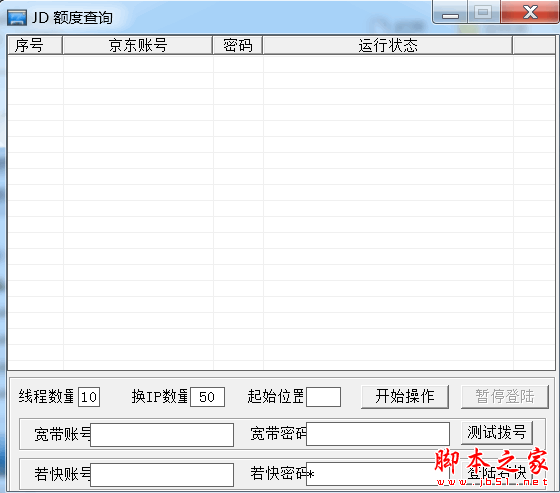This screenshot has width=560, height=493.
Task: Click the 线程数量 label
Action: [x=46, y=396]
